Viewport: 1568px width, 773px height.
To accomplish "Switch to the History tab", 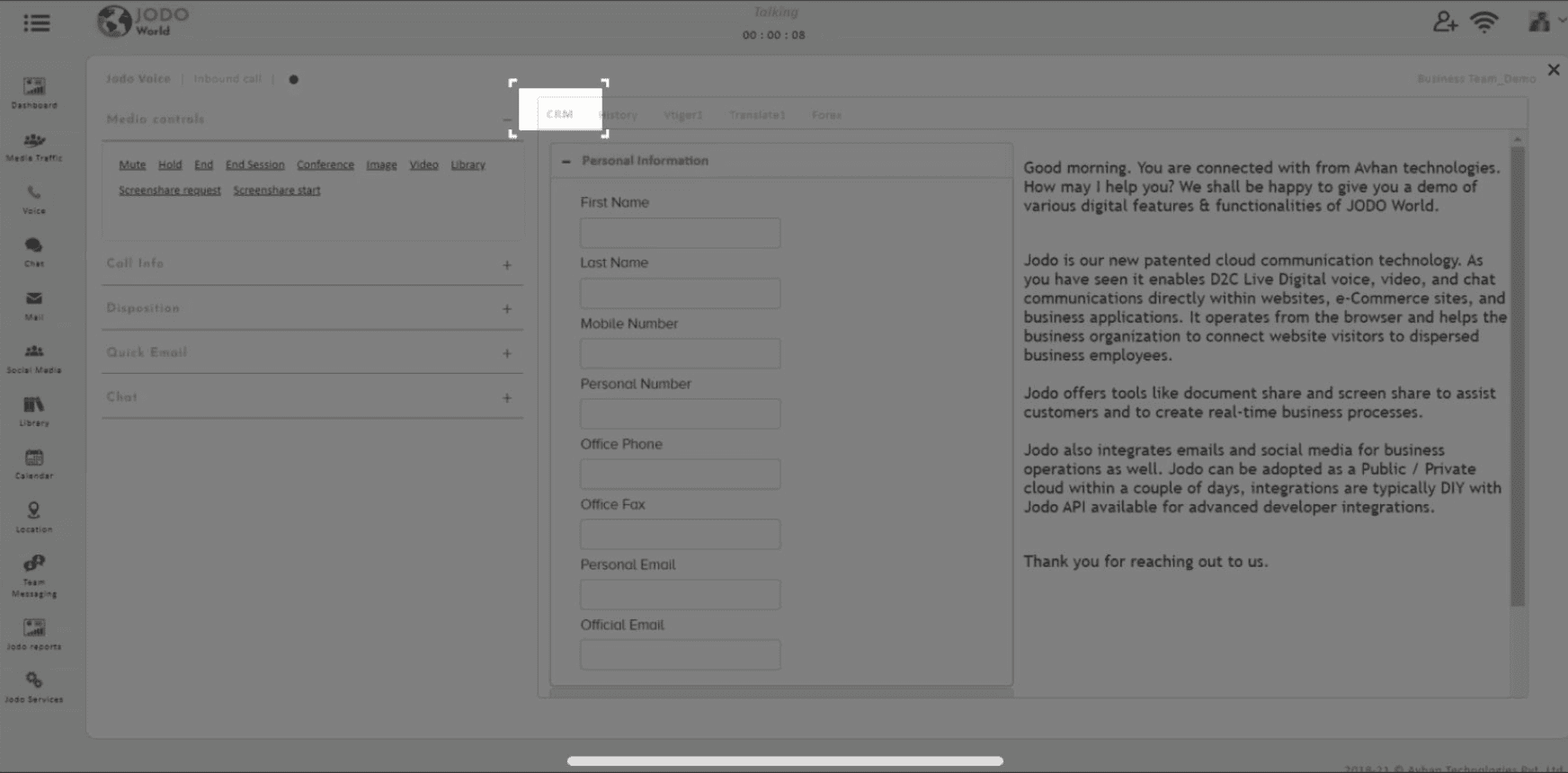I will (619, 115).
